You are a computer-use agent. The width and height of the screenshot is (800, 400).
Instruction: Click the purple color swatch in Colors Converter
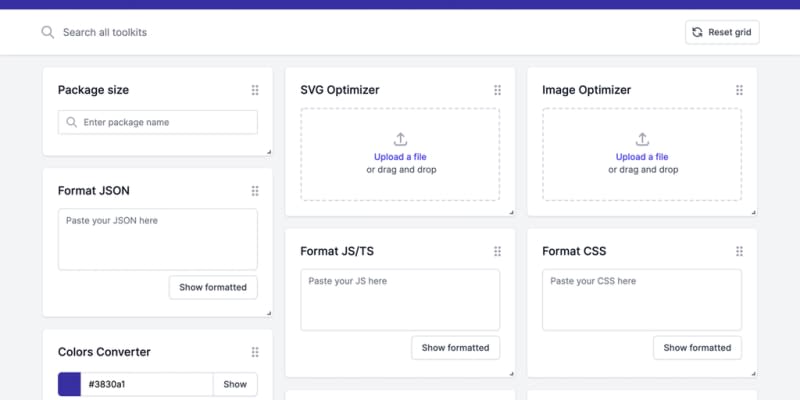click(x=70, y=384)
